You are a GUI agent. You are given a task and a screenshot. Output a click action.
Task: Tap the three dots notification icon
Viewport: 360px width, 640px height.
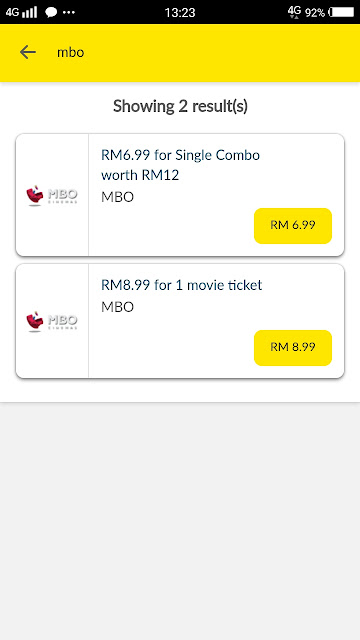tap(69, 13)
